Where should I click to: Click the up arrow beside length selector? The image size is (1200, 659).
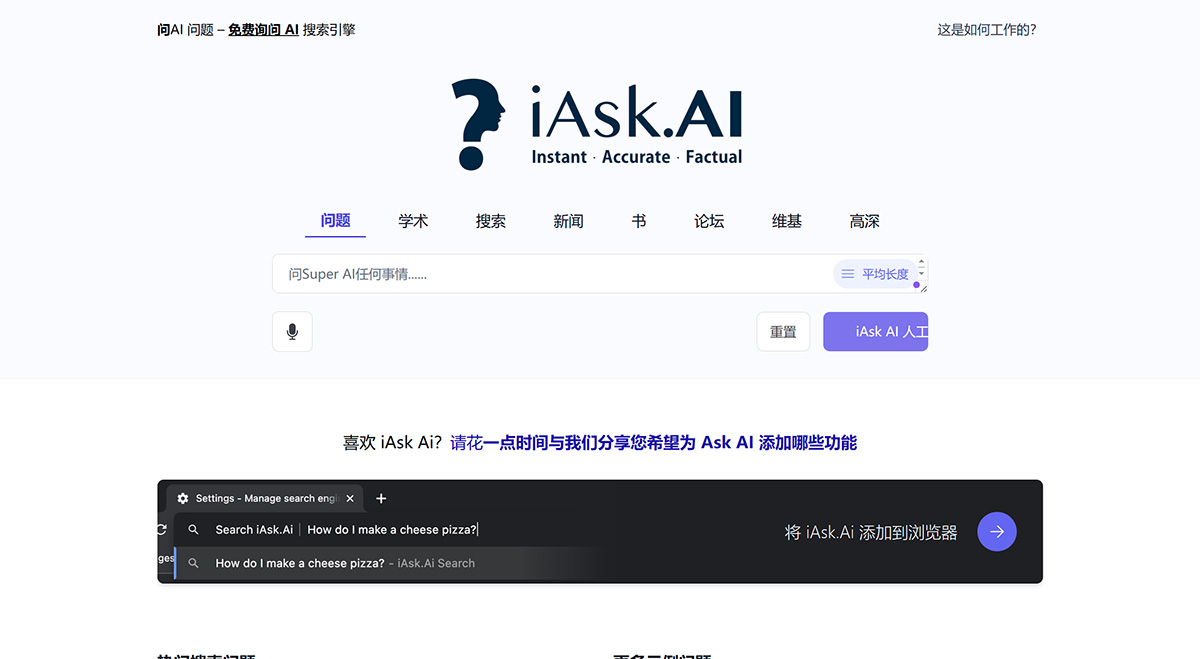click(921, 262)
